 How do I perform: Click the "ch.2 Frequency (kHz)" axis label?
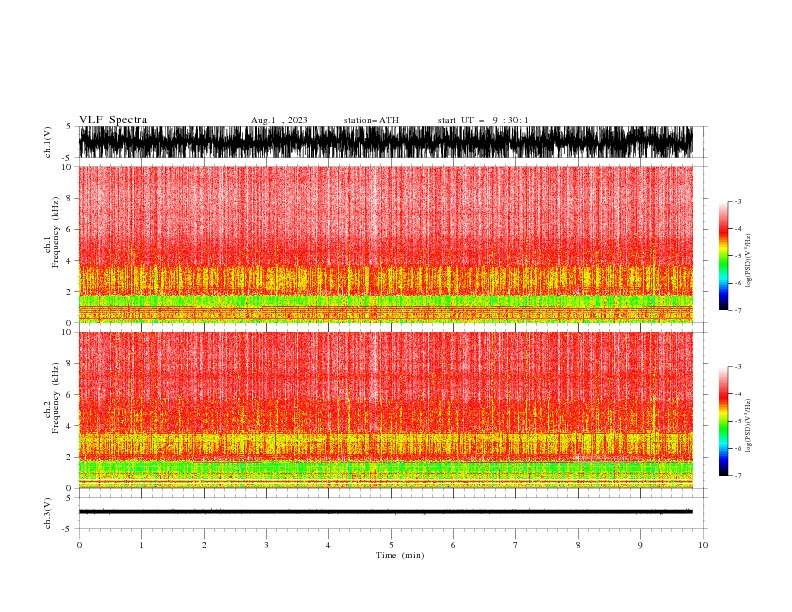click(52, 398)
